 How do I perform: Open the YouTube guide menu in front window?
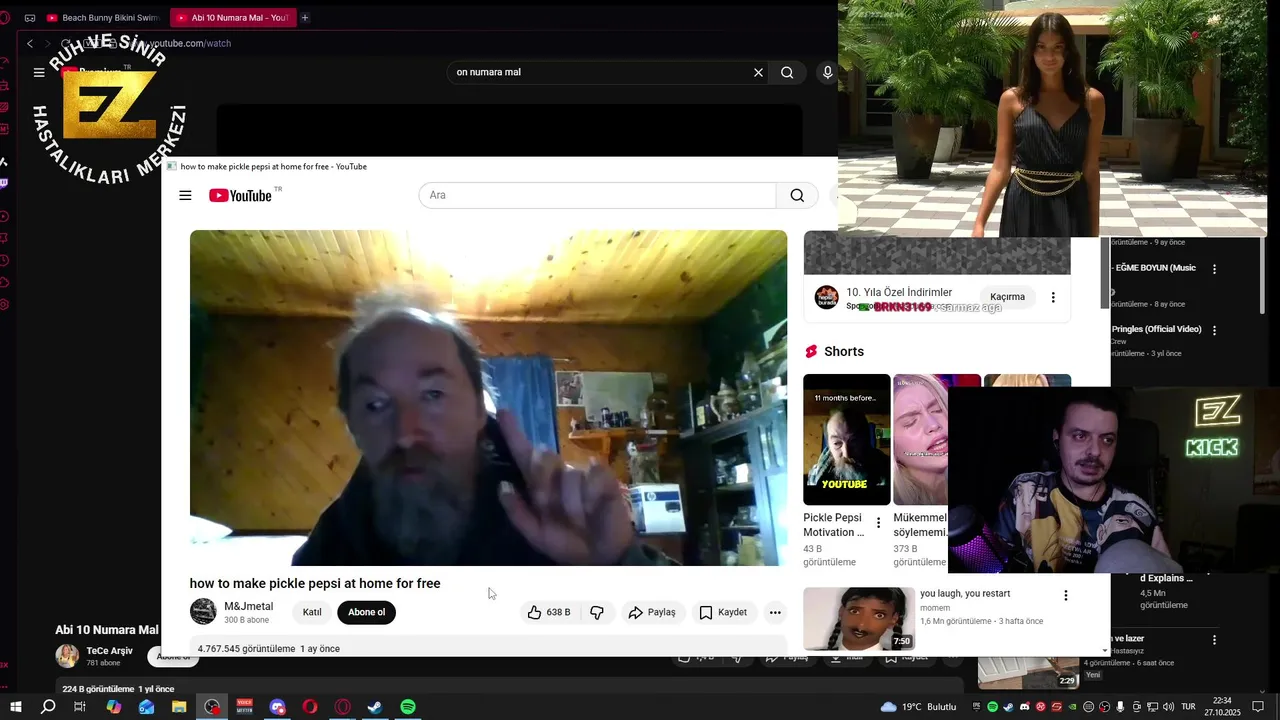[x=185, y=195]
